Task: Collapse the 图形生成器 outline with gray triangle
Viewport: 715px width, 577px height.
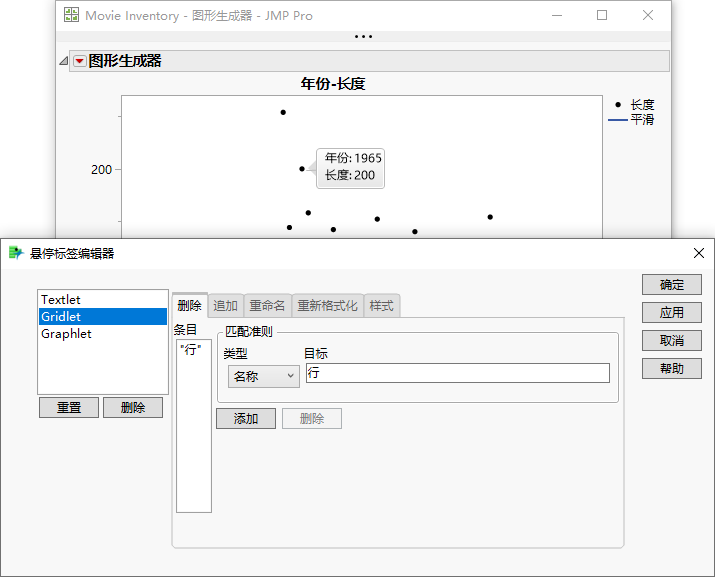Action: pyautogui.click(x=64, y=61)
